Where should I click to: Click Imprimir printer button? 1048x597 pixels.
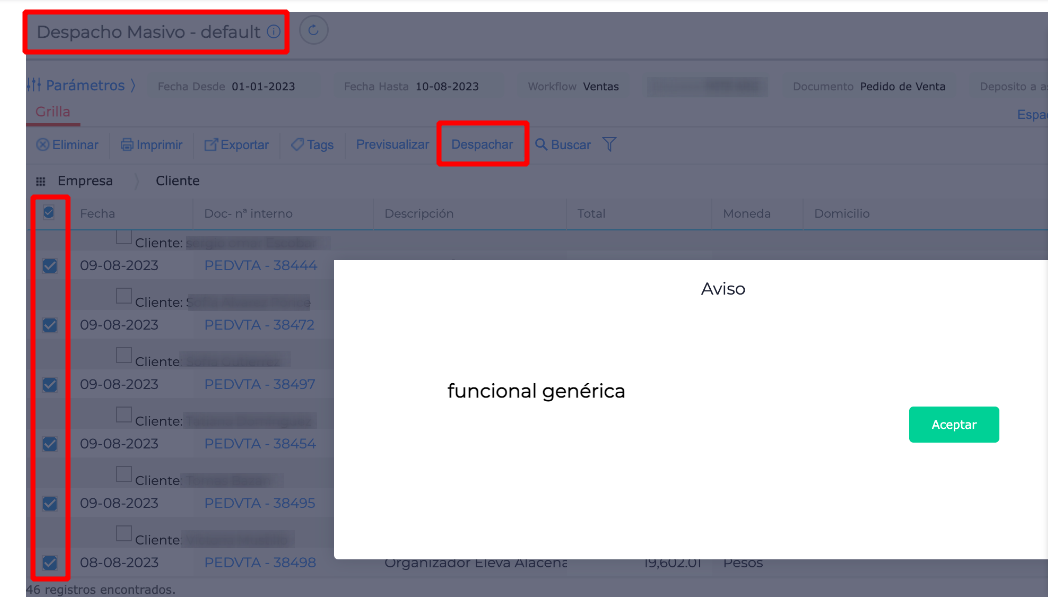[x=152, y=144]
